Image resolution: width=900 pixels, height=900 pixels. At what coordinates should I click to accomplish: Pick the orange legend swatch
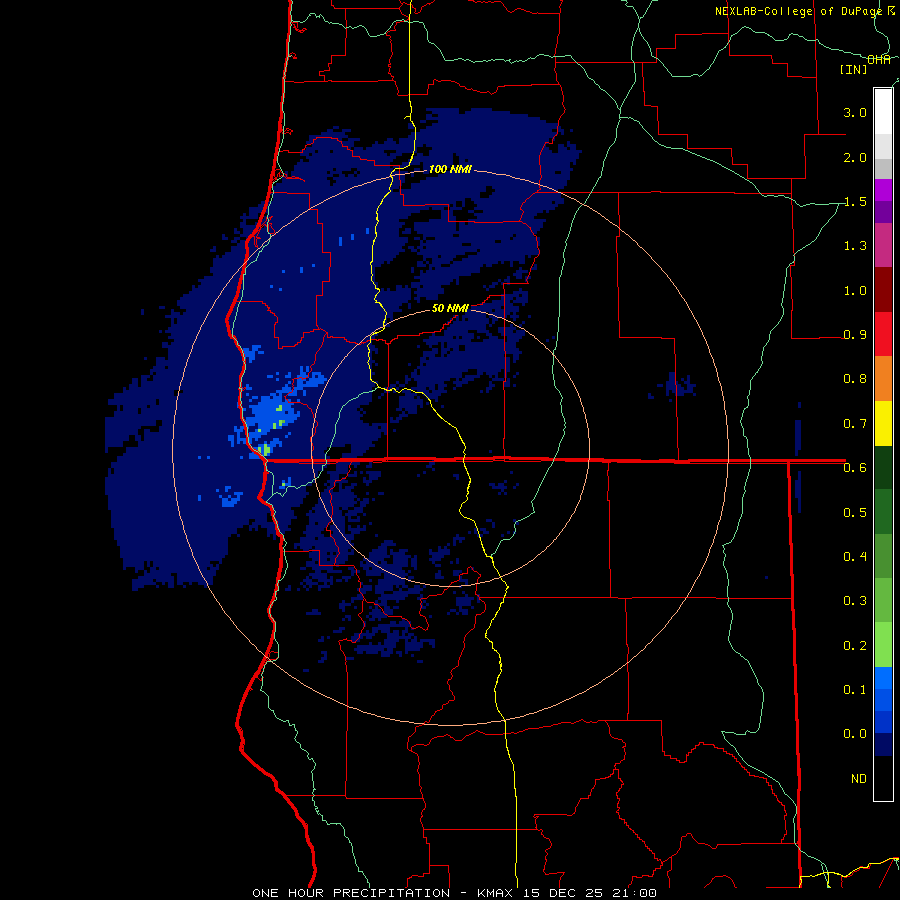883,379
